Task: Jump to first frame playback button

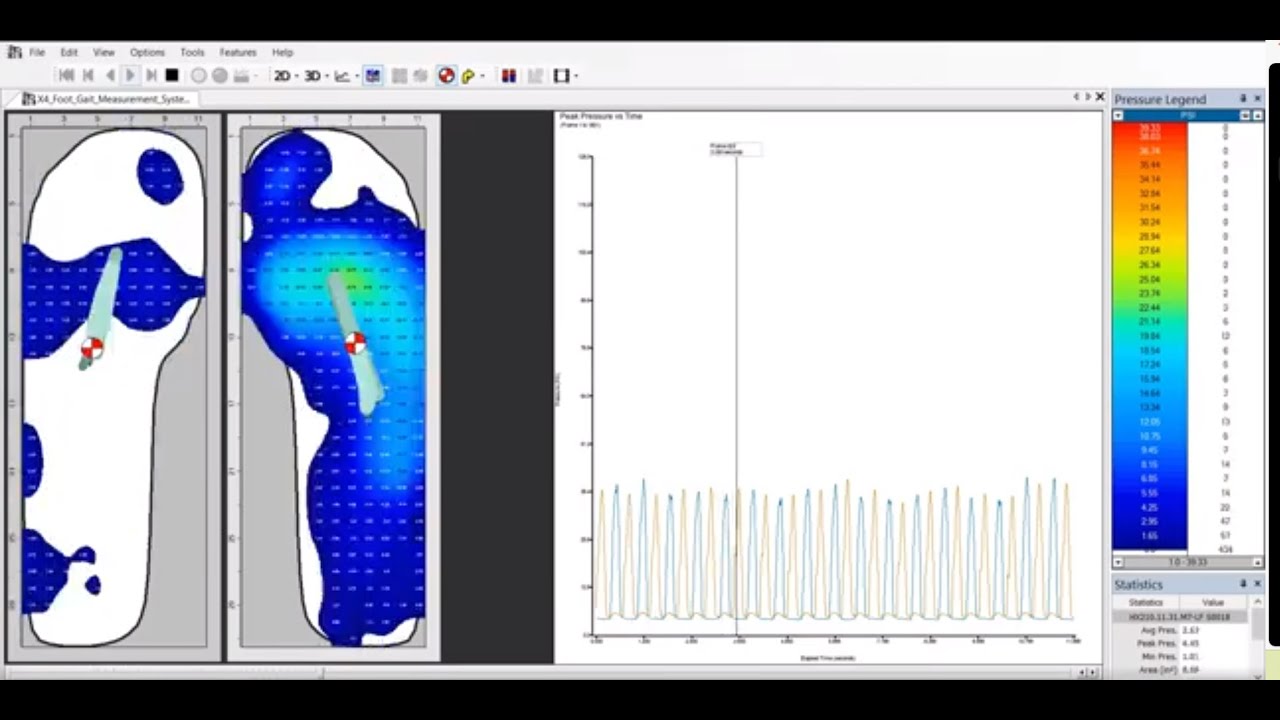Action: (x=66, y=75)
